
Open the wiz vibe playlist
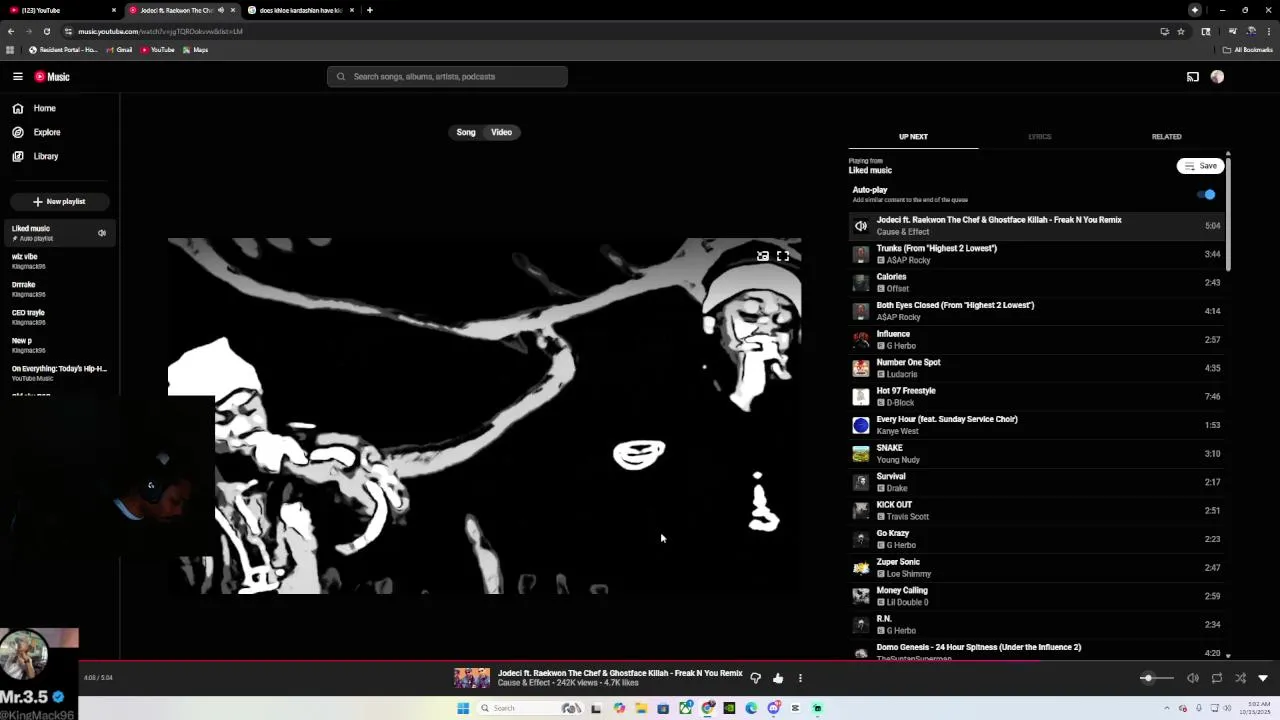click(59, 261)
